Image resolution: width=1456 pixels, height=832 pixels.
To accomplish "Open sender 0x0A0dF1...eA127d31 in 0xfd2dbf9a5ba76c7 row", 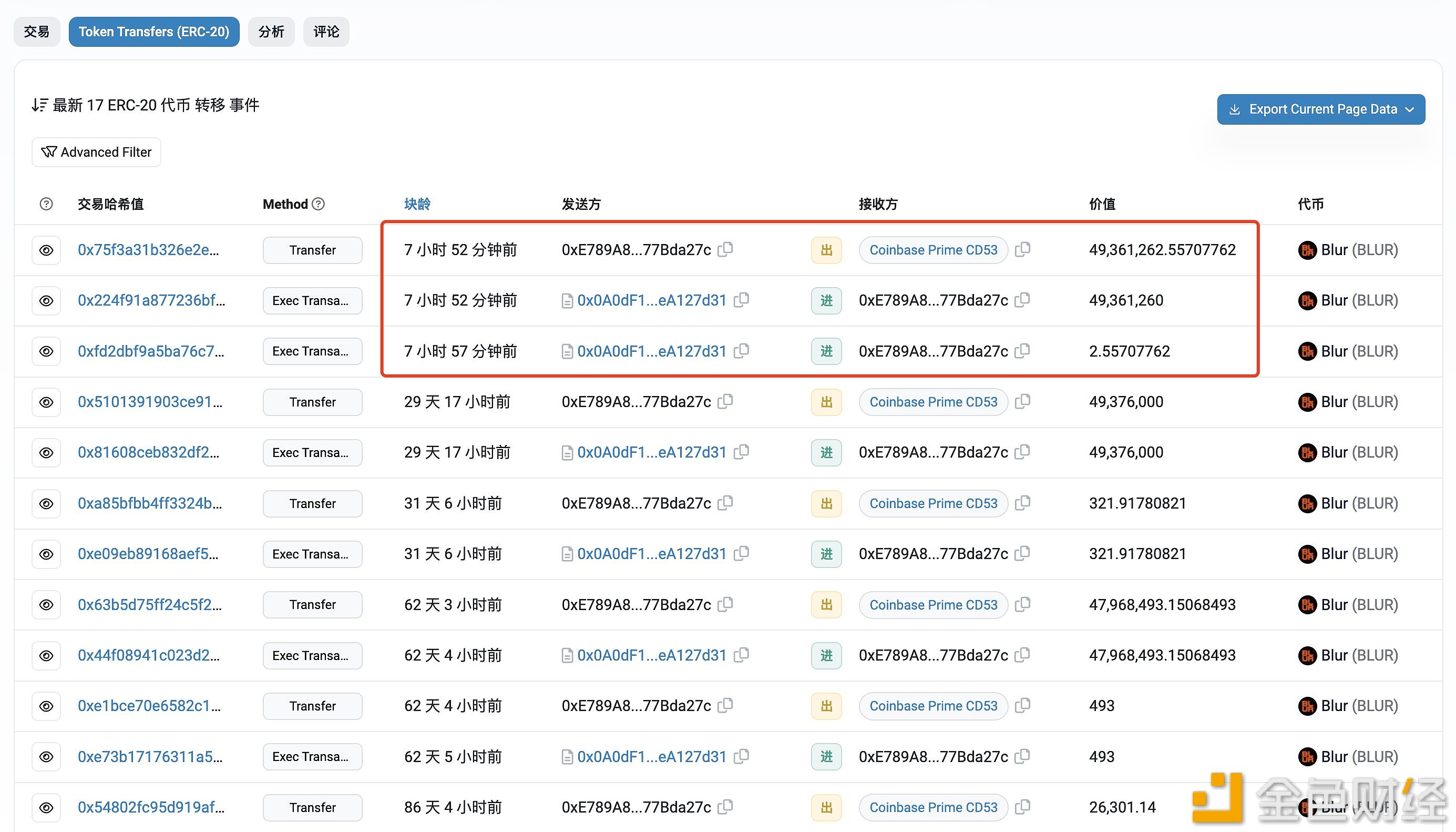I will pyautogui.click(x=651, y=351).
